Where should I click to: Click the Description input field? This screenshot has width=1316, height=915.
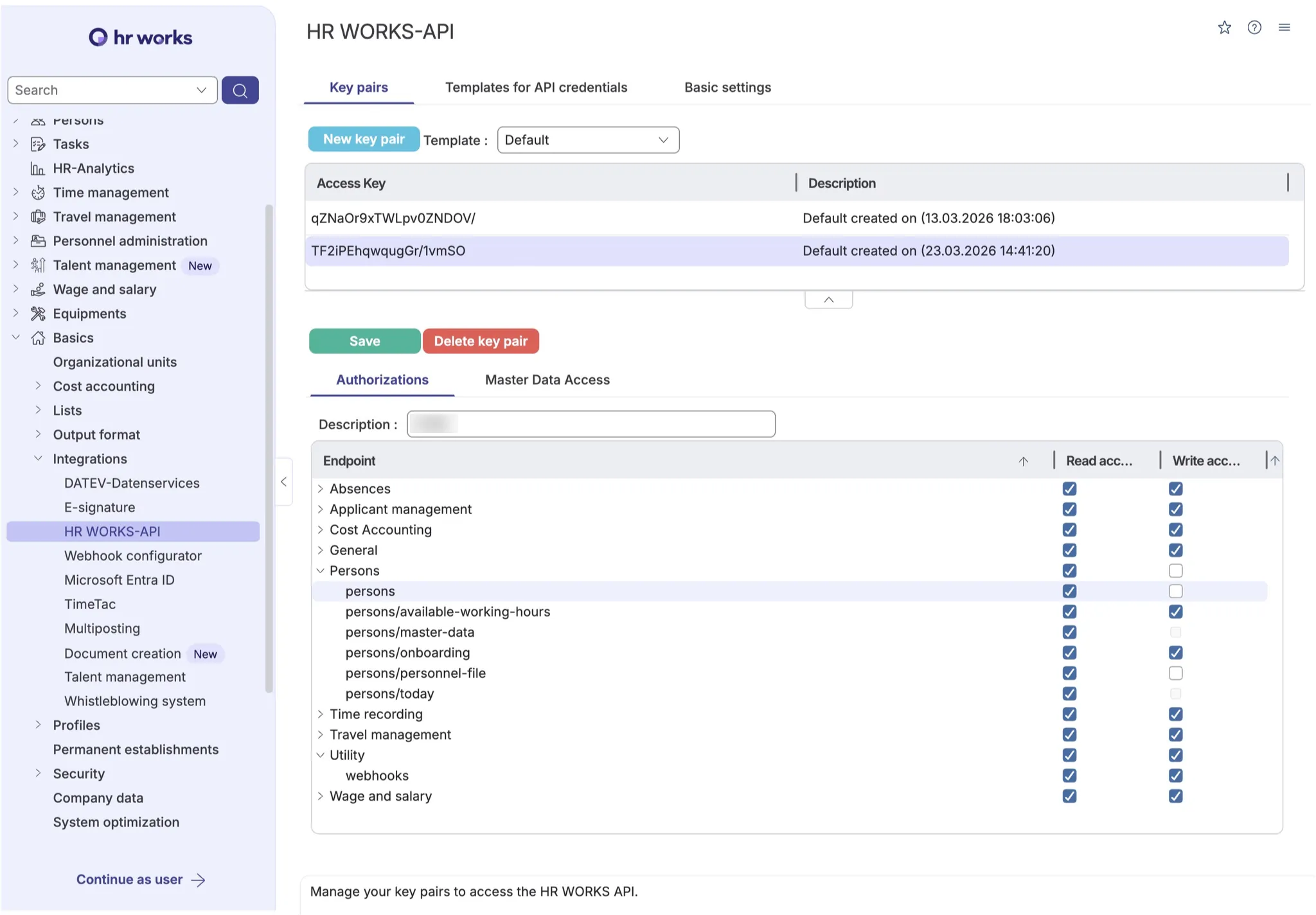point(591,424)
